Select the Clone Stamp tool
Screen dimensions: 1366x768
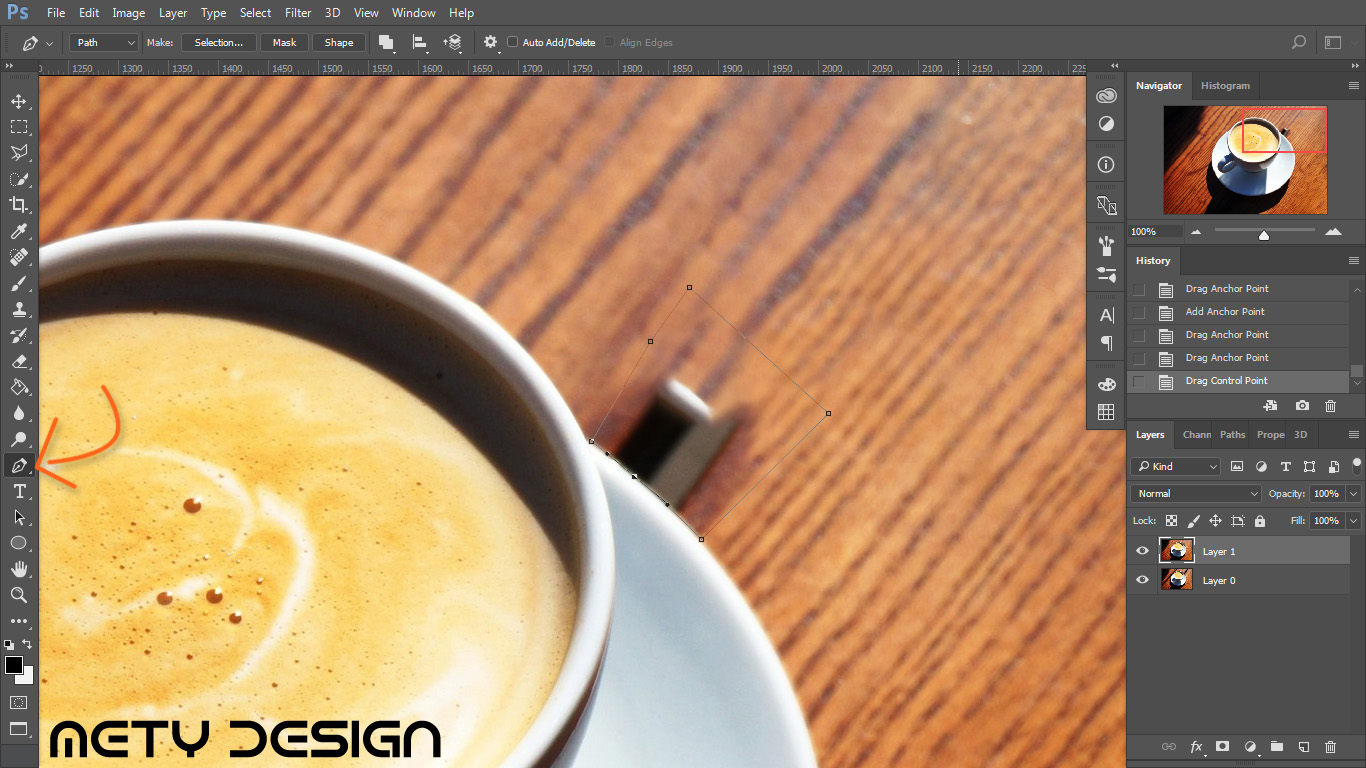(x=19, y=309)
